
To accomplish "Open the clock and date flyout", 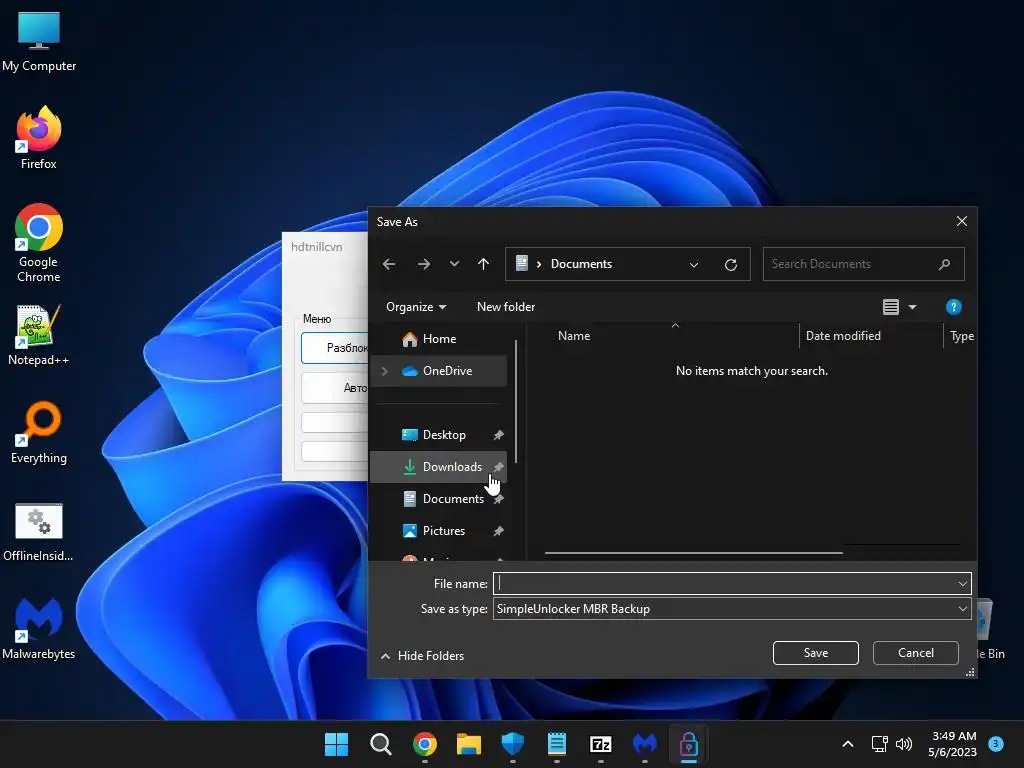I will pyautogui.click(x=953, y=744).
